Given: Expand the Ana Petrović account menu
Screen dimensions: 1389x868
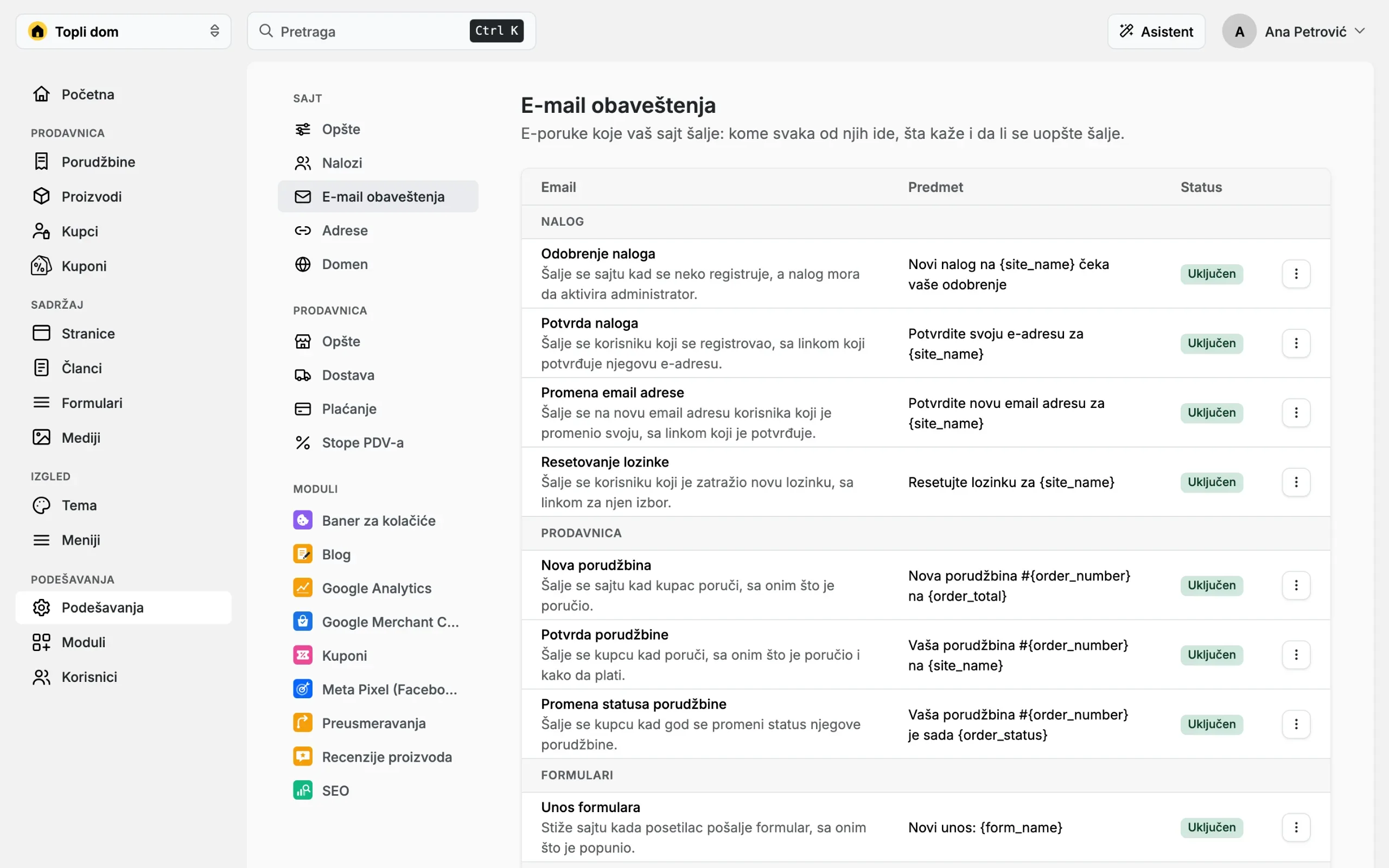Looking at the screenshot, I should 1294,31.
